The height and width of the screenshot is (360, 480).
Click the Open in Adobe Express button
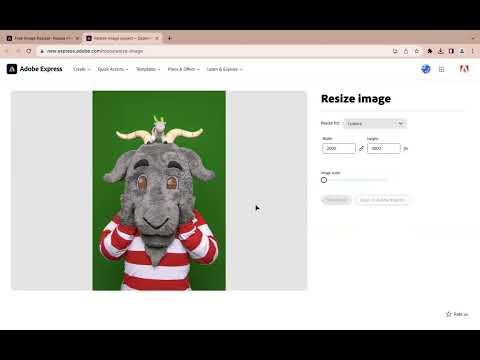pyautogui.click(x=382, y=200)
